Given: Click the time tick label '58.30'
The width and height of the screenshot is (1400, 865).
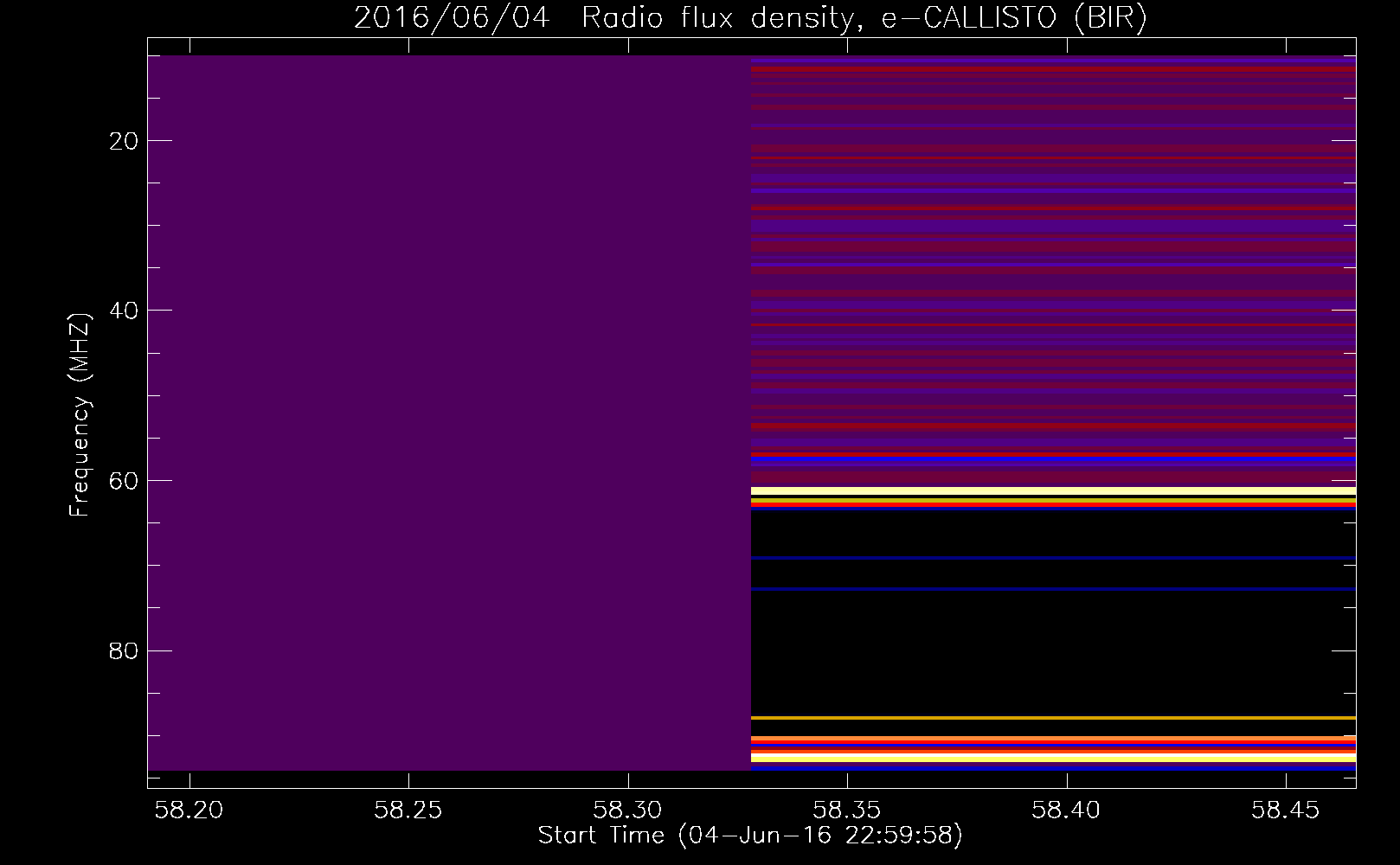Looking at the screenshot, I should click(628, 810).
